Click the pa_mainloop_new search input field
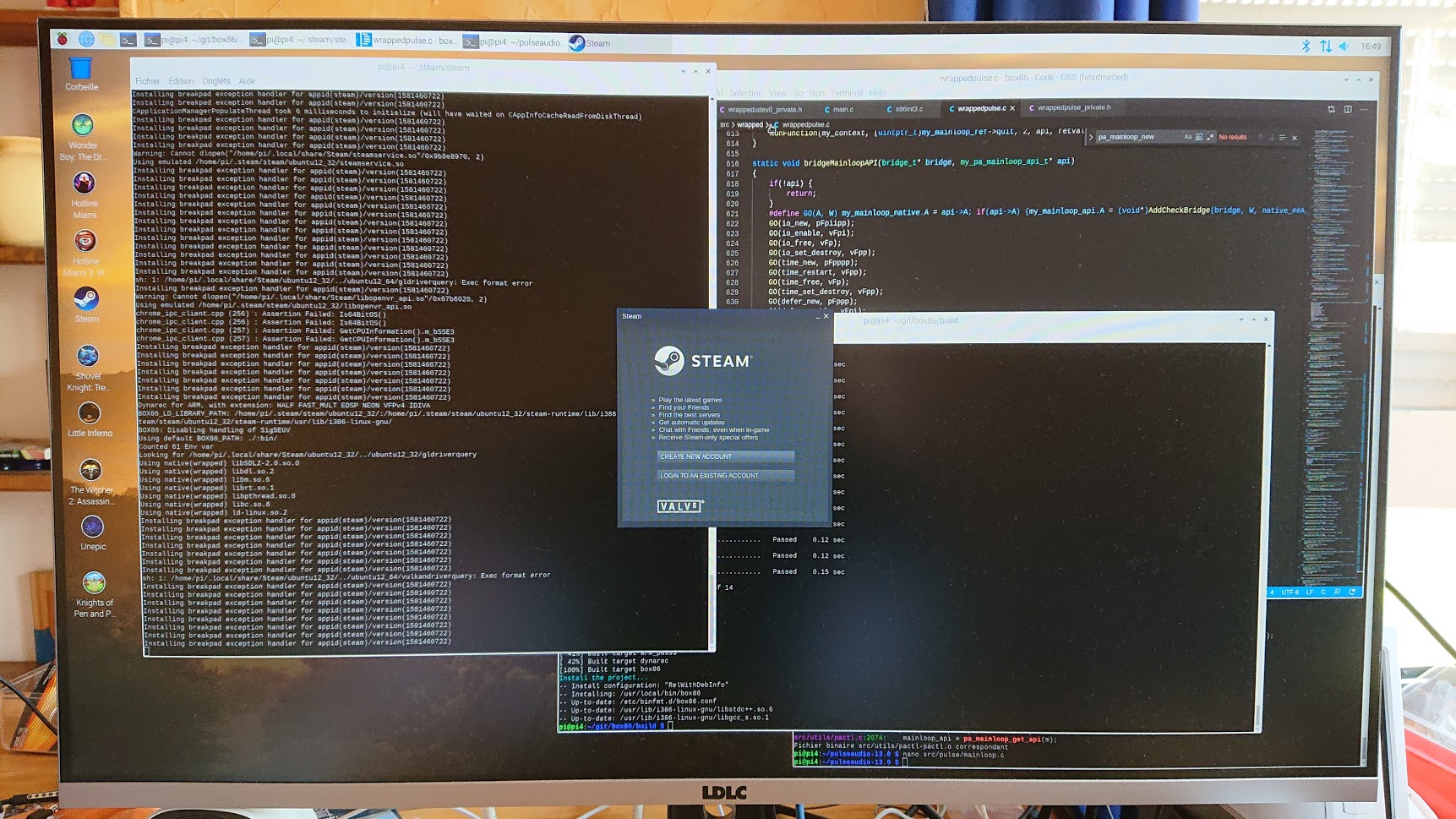1456x819 pixels. (1137, 137)
